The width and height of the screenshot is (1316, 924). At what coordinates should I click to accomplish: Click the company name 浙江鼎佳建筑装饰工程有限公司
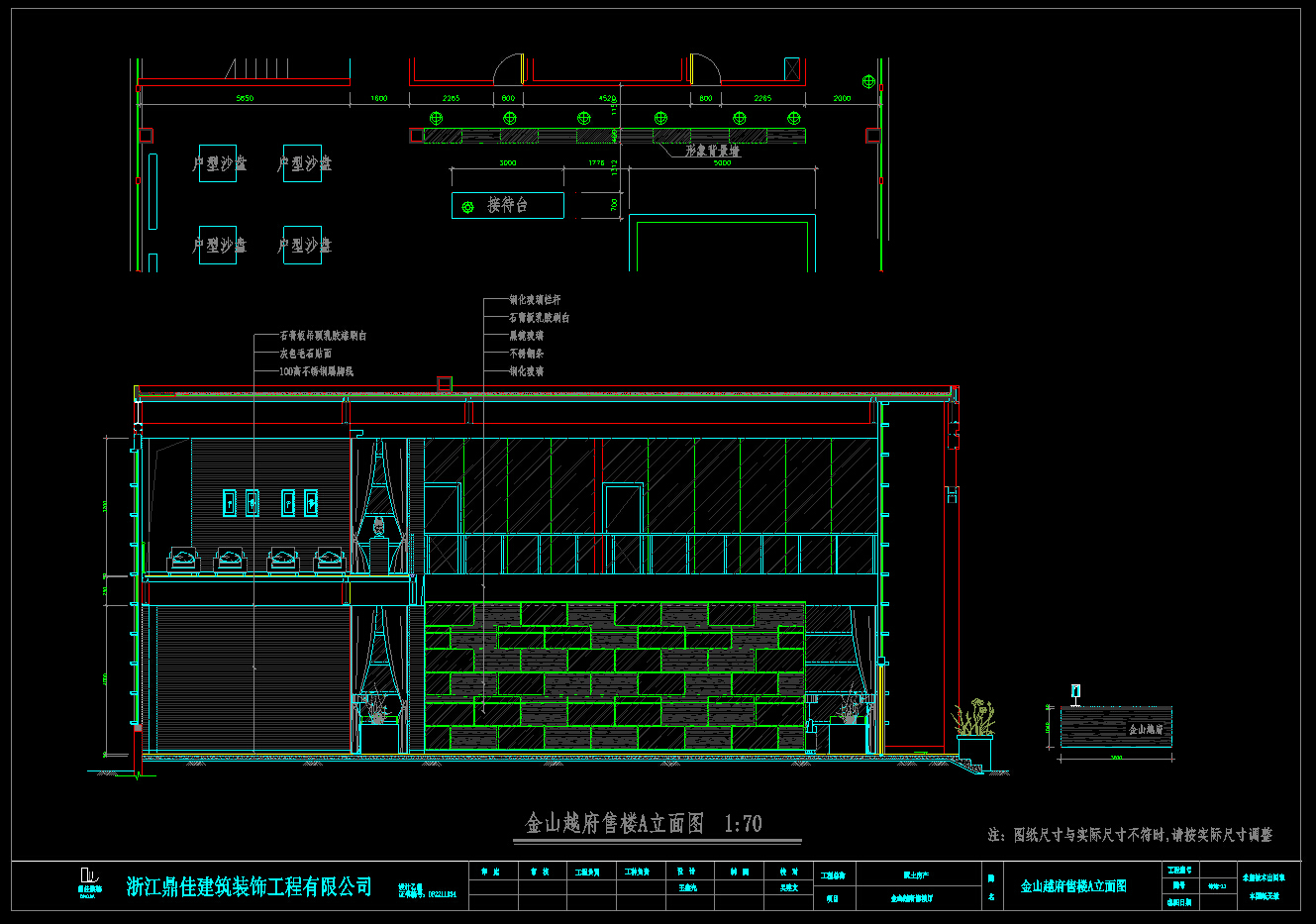click(x=250, y=886)
